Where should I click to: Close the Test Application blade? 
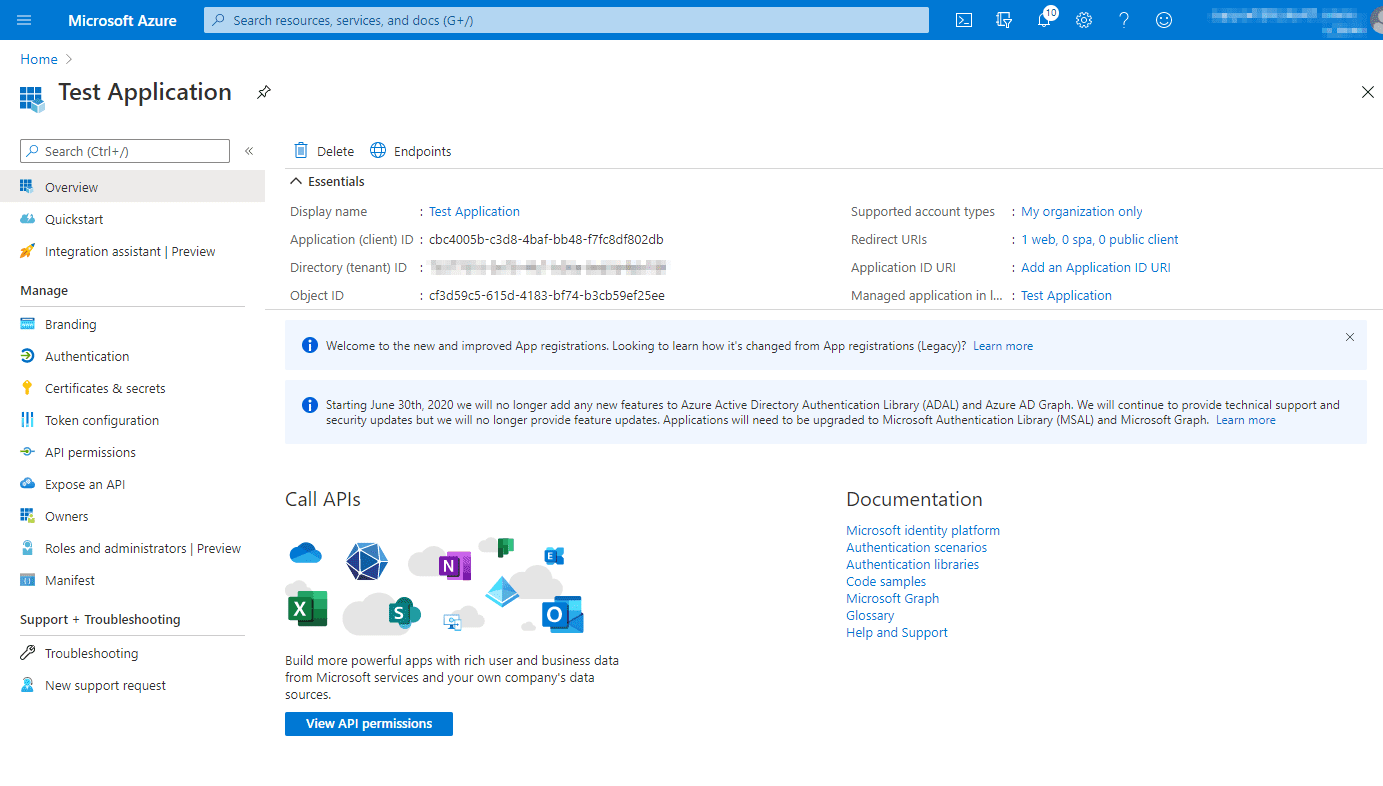click(1368, 92)
